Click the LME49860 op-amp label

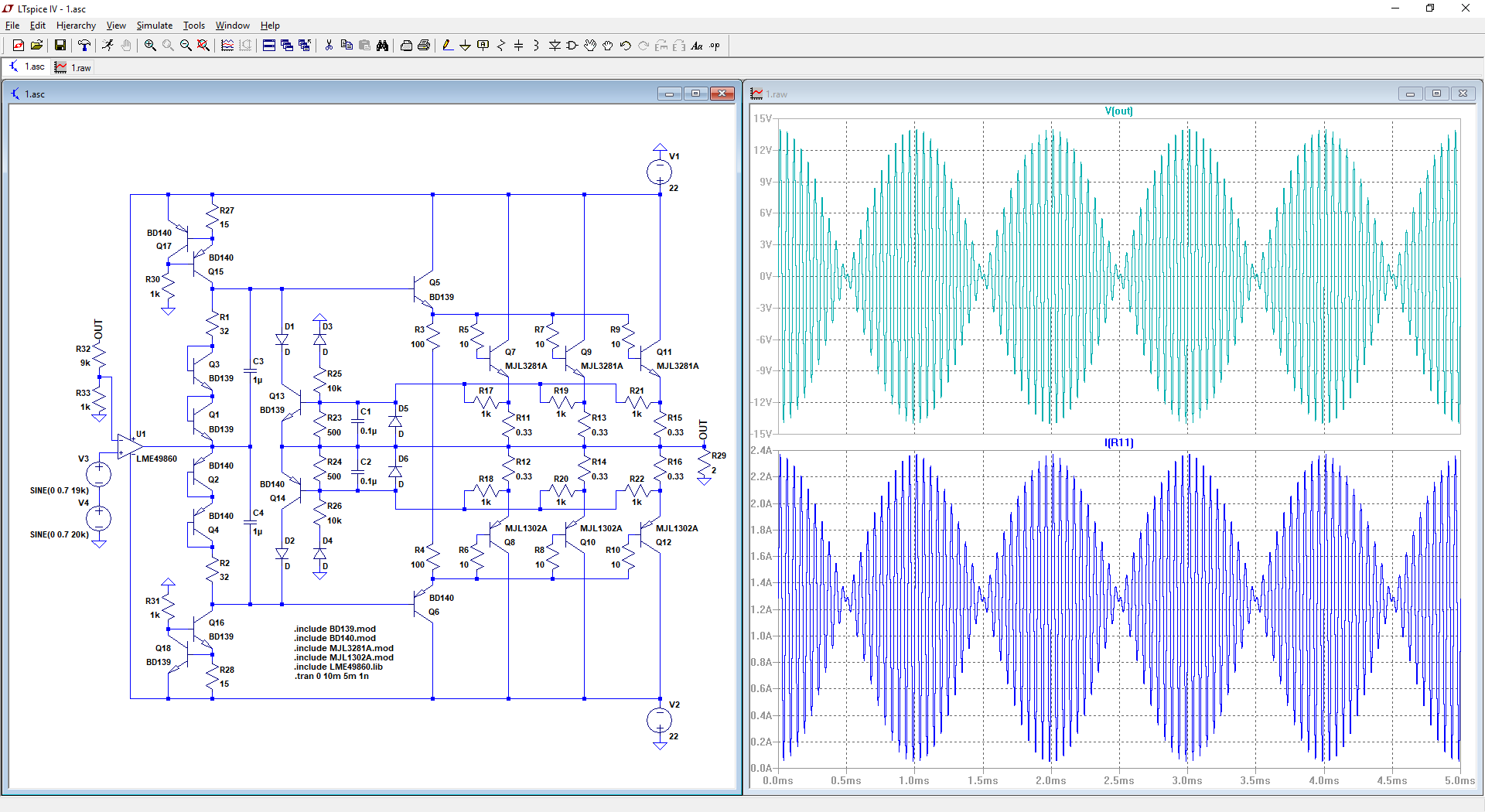[157, 459]
